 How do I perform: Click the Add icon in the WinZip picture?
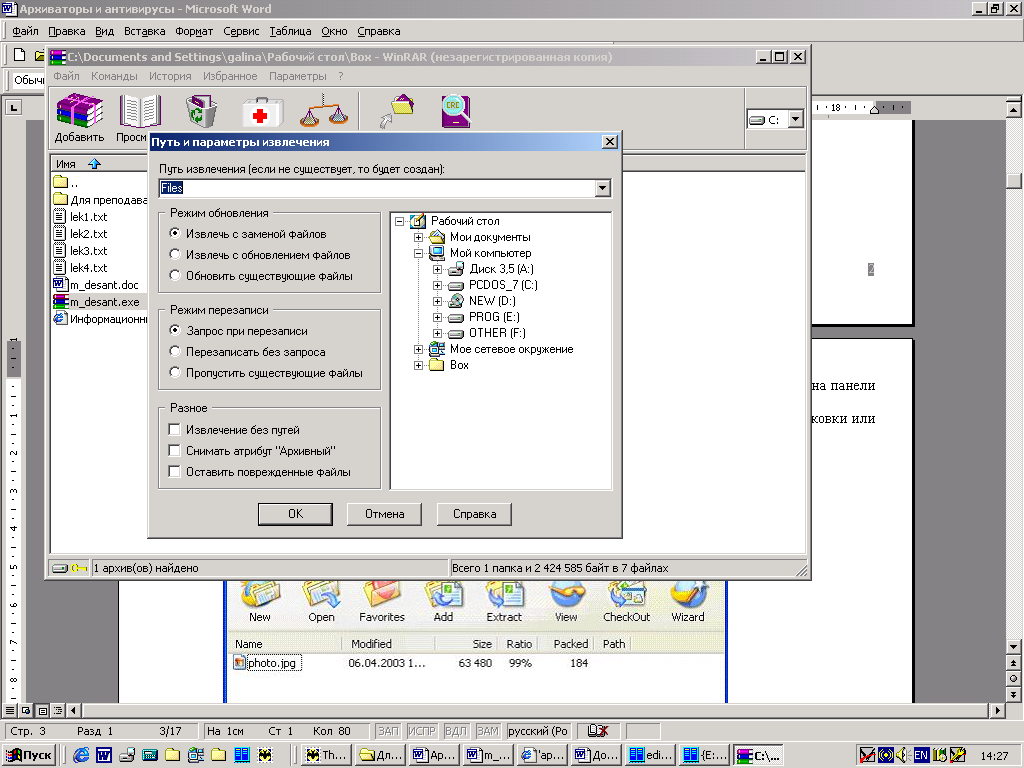[x=443, y=595]
